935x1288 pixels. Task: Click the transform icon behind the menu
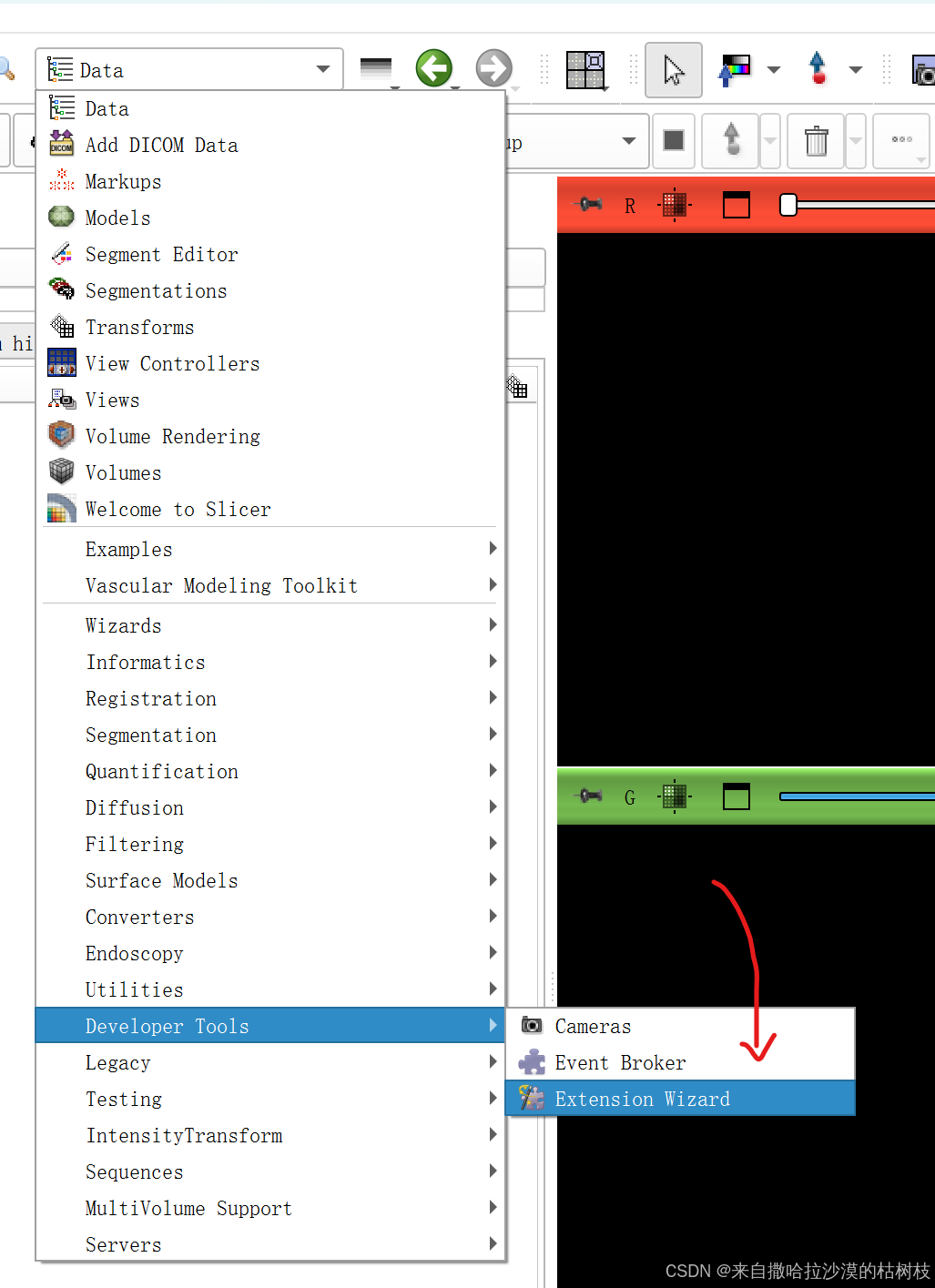click(x=518, y=388)
